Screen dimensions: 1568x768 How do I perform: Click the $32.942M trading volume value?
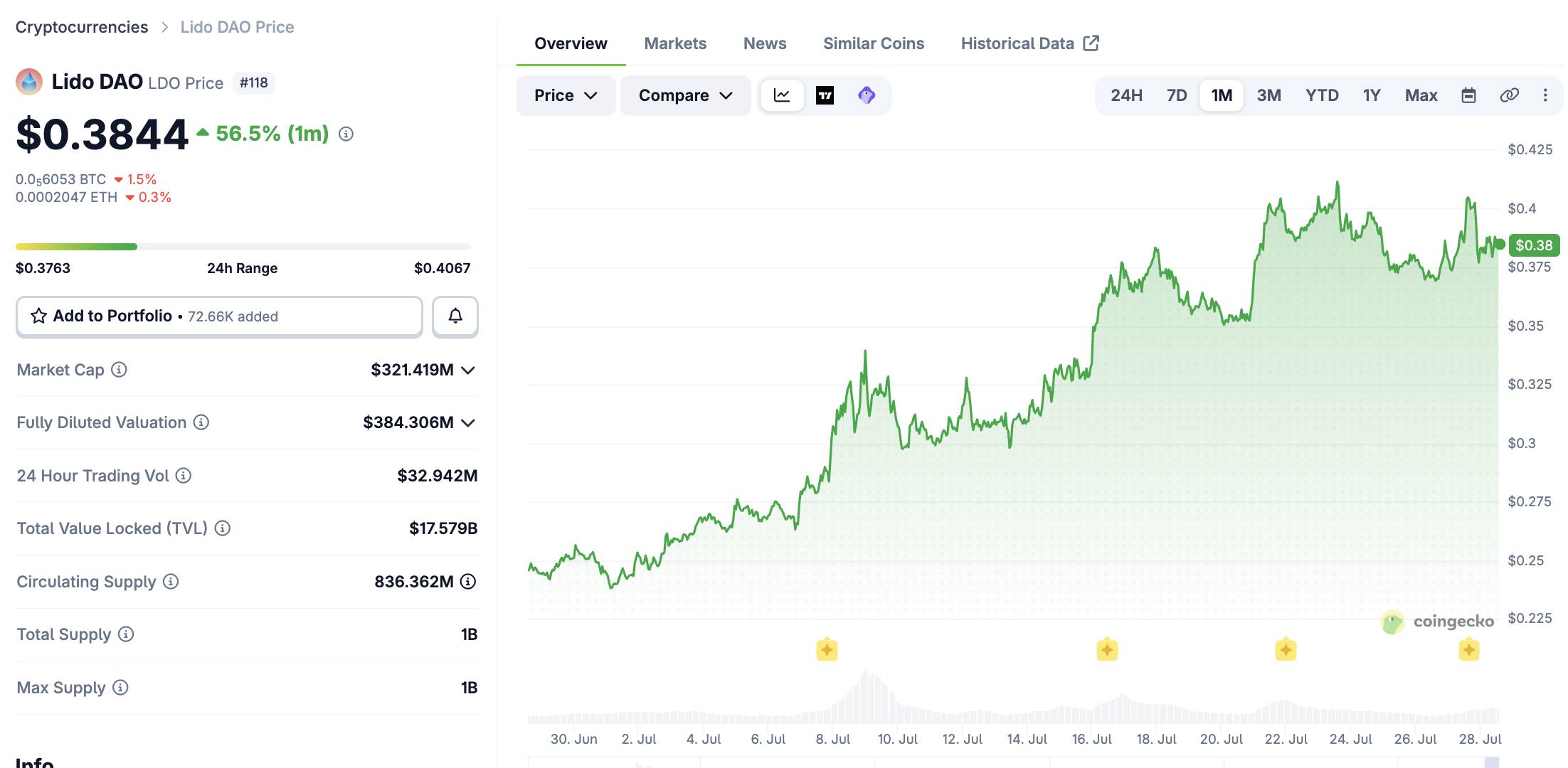coord(437,476)
